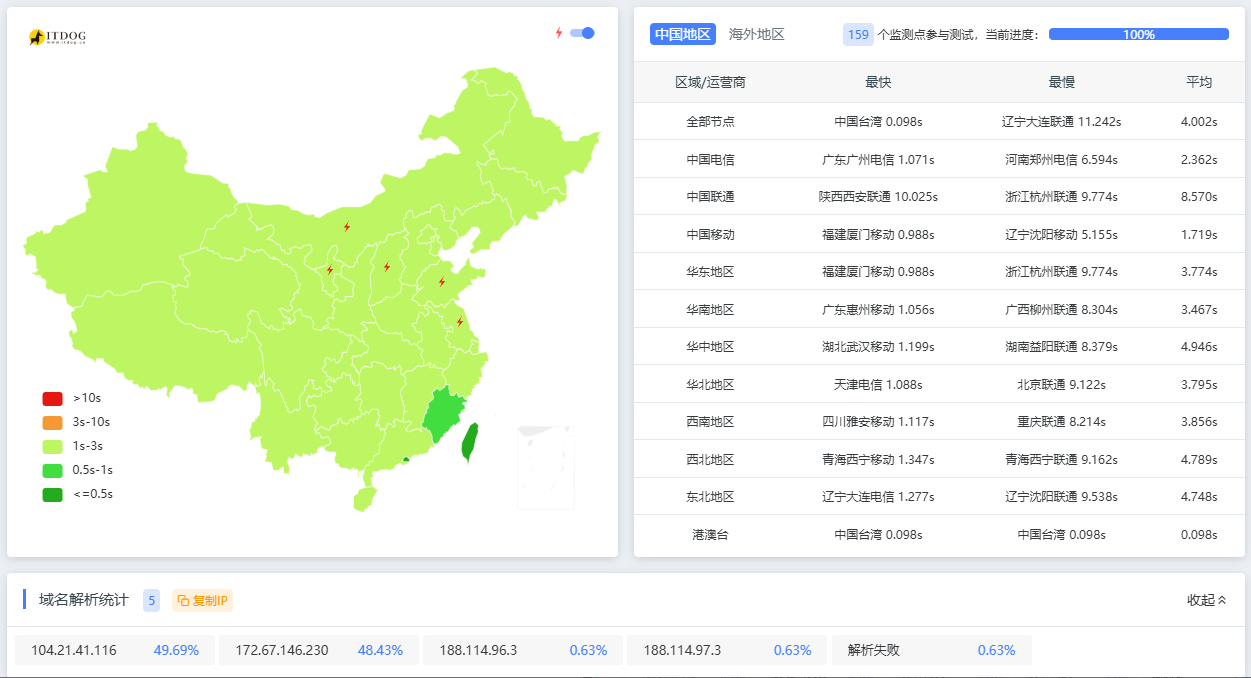Select the dark green Taiwan island on the map
1251x678 pixels.
click(469, 442)
